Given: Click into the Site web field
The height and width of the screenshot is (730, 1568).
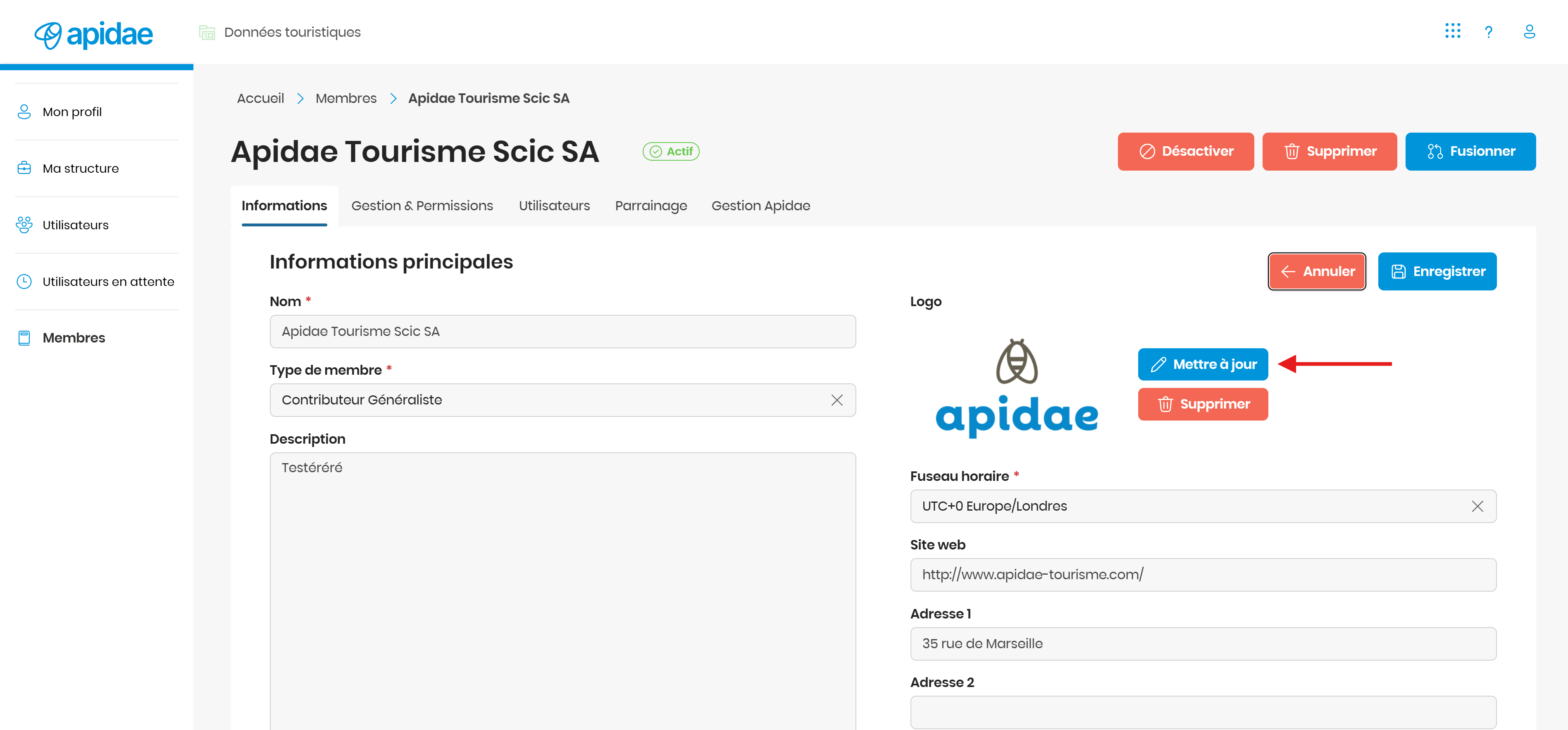Looking at the screenshot, I should point(1203,575).
